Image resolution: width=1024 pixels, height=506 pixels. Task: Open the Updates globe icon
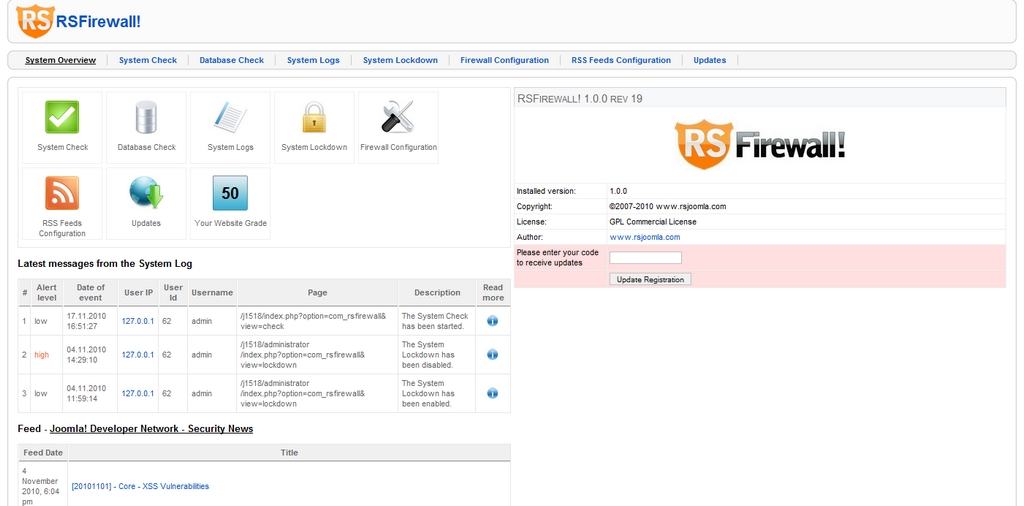click(146, 193)
